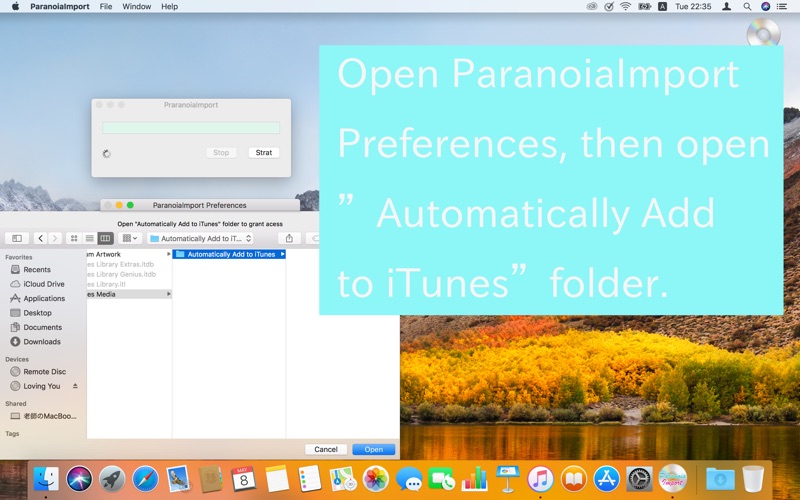The height and width of the screenshot is (500, 800).
Task: Open Launchpad rocket icon in dock
Action: tap(112, 480)
